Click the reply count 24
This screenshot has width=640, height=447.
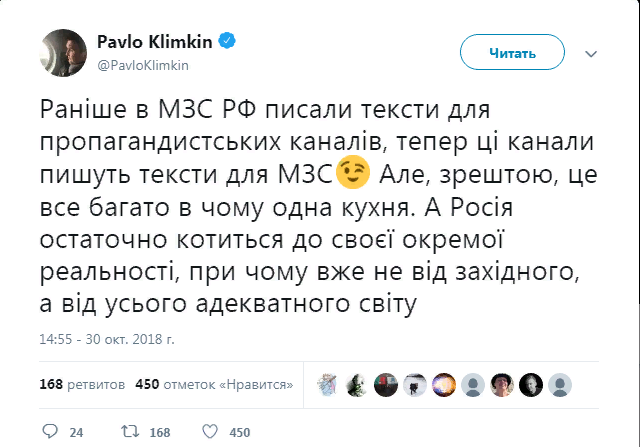coord(76,432)
